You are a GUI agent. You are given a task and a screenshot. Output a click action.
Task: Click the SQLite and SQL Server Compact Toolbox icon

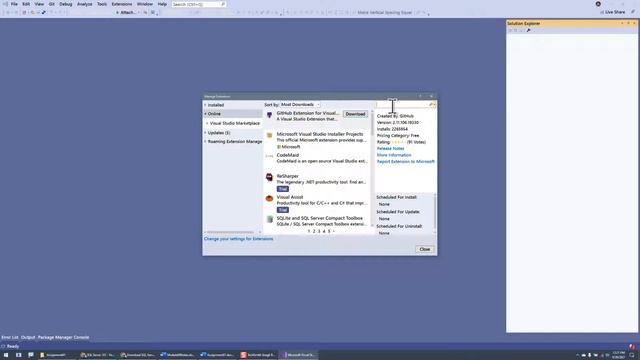pos(269,219)
